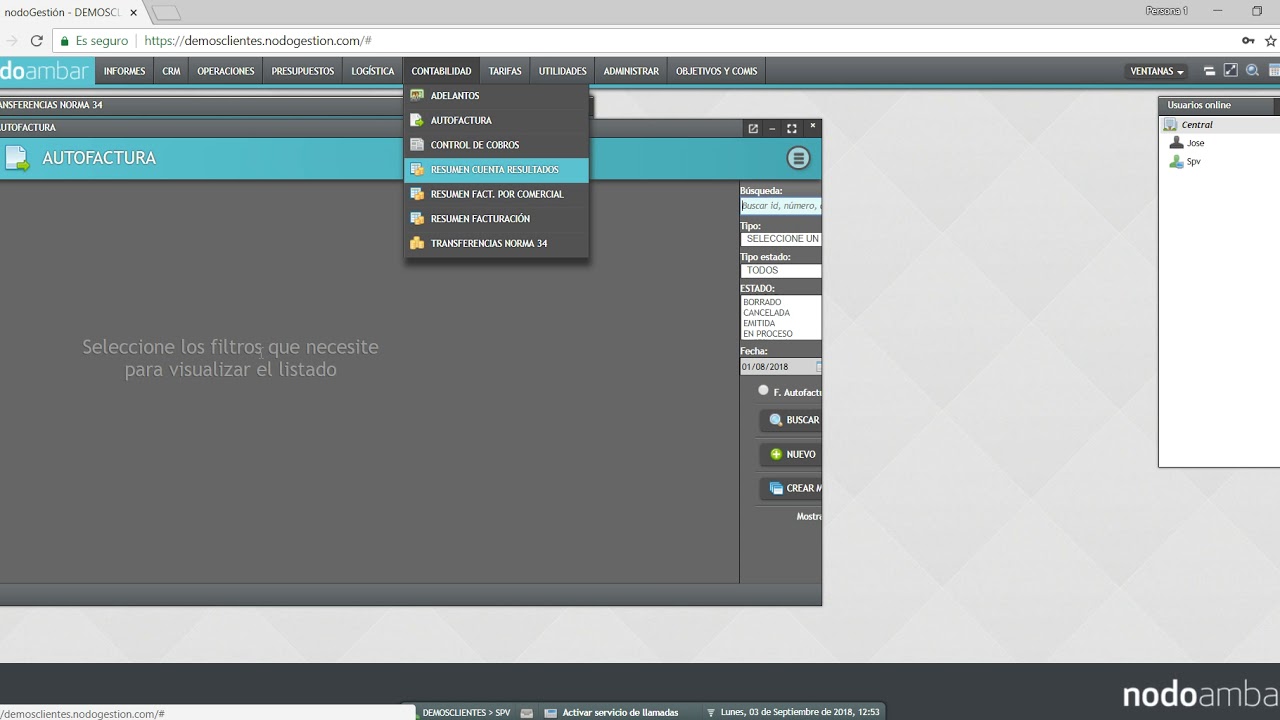Open the Utilidades menu
Image resolution: width=1280 pixels, height=720 pixels.
click(563, 71)
